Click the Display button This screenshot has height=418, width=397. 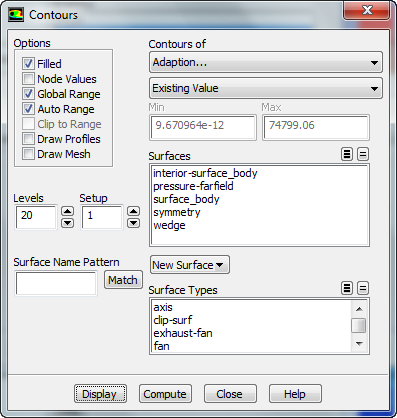pyautogui.click(x=100, y=394)
